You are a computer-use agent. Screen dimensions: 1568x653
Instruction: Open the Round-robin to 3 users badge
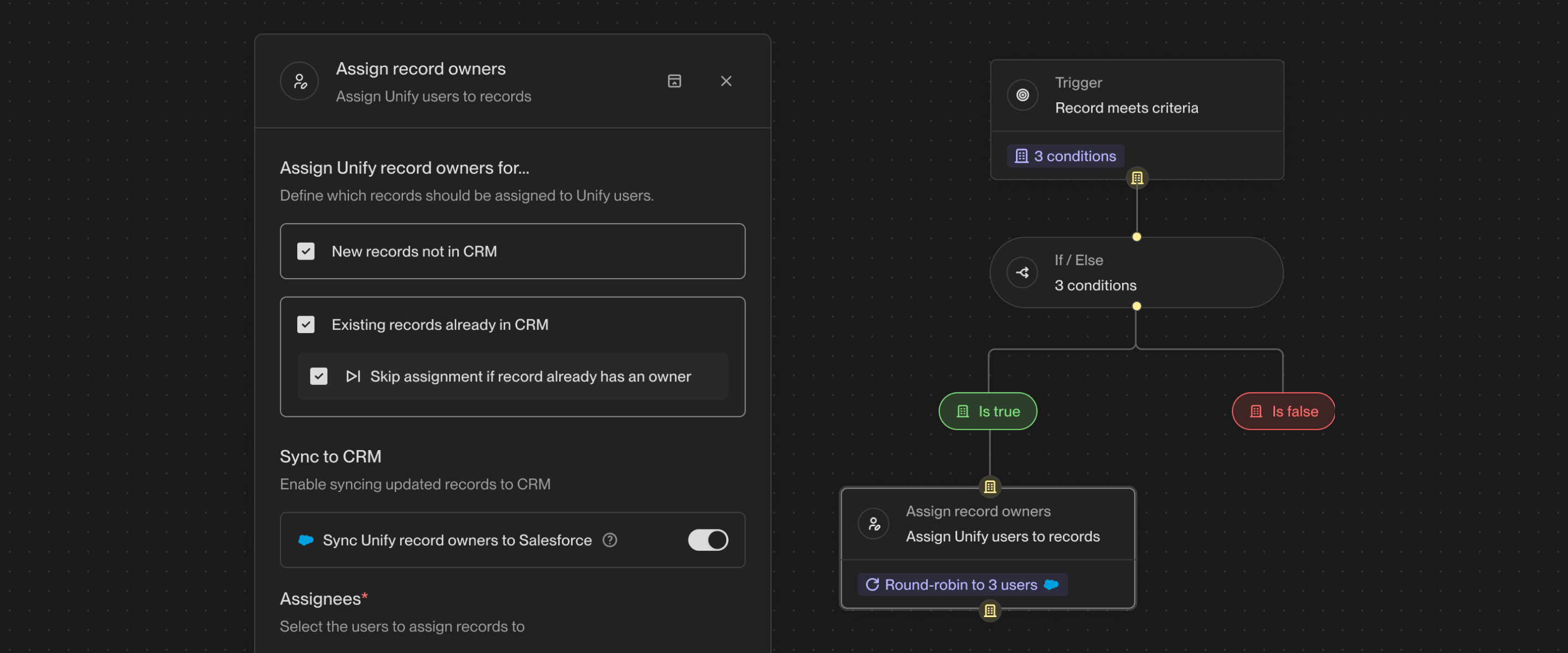pos(963,584)
